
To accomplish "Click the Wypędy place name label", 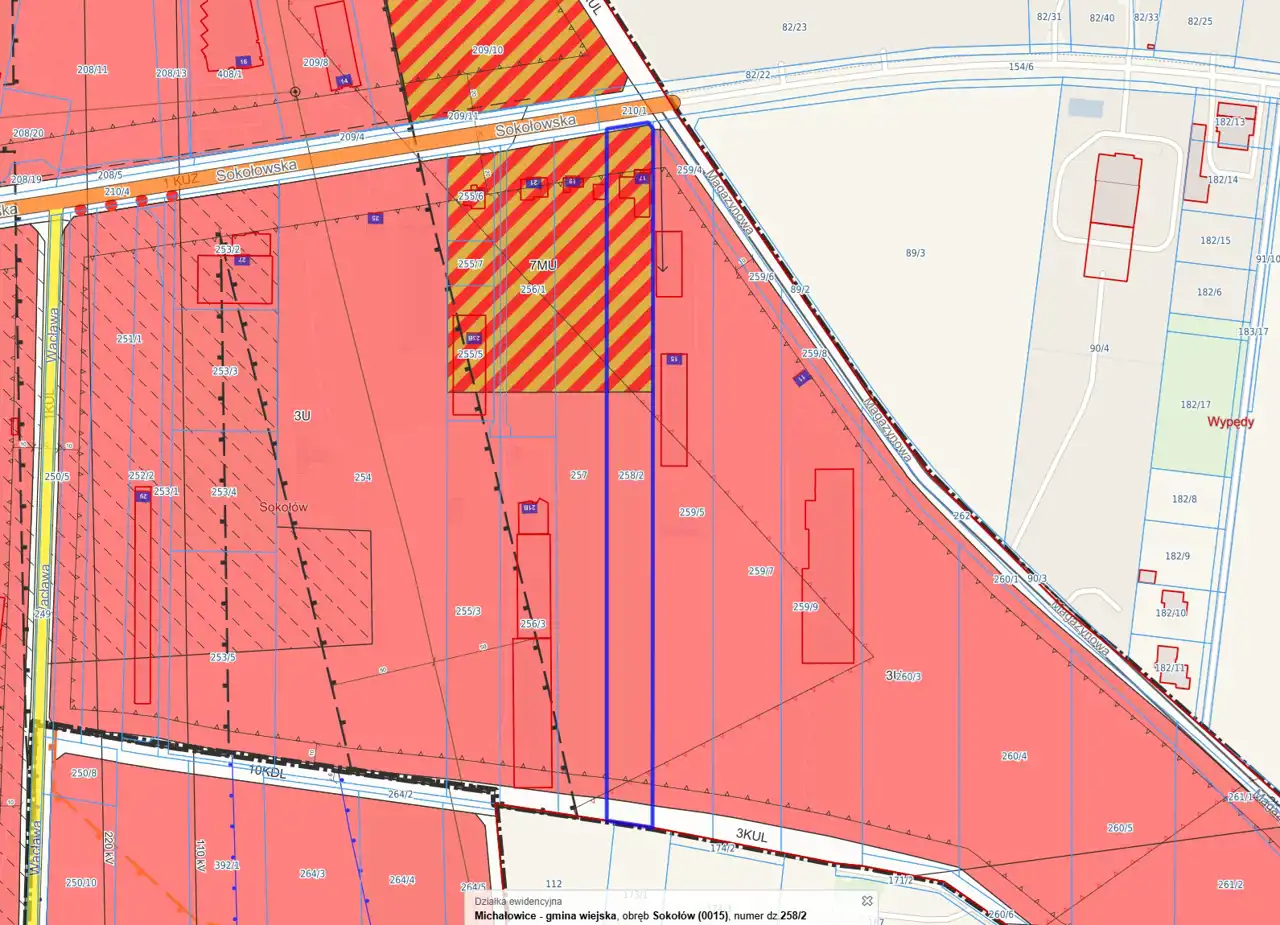I will click(1230, 421).
